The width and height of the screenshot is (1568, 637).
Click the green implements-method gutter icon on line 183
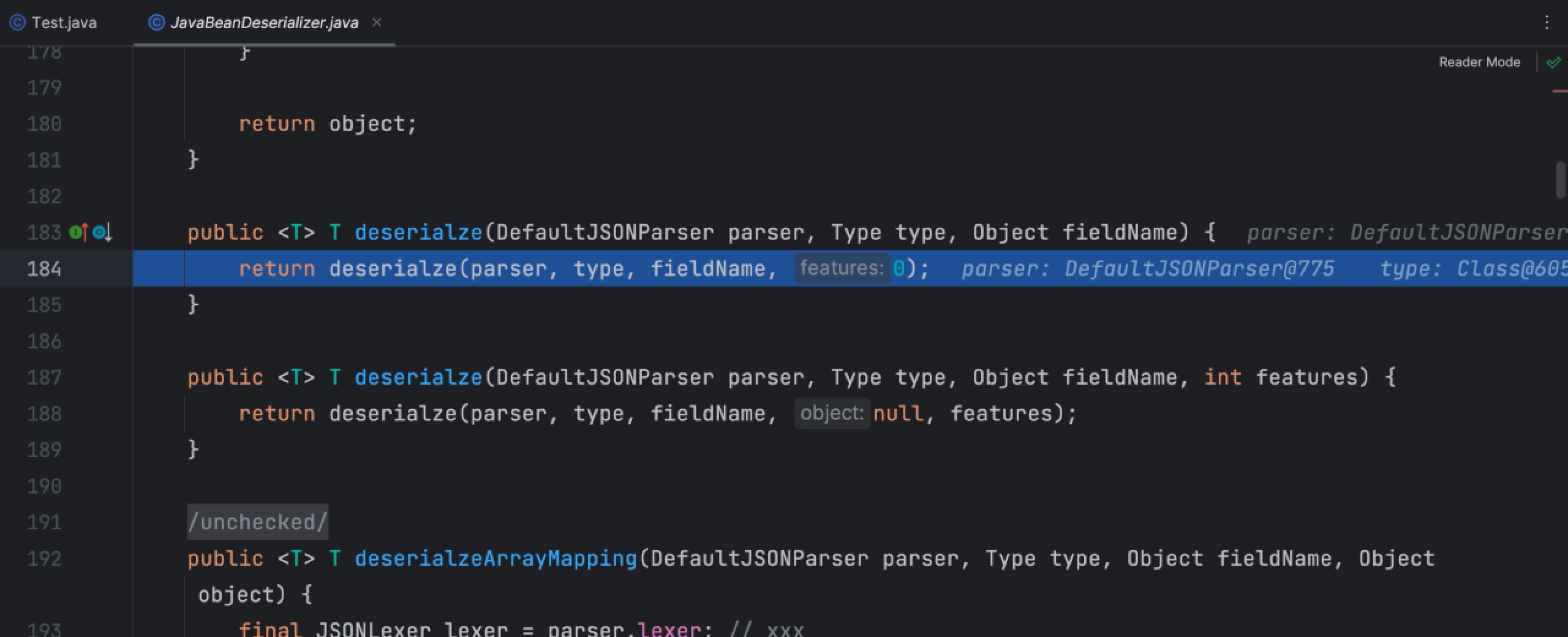click(78, 232)
